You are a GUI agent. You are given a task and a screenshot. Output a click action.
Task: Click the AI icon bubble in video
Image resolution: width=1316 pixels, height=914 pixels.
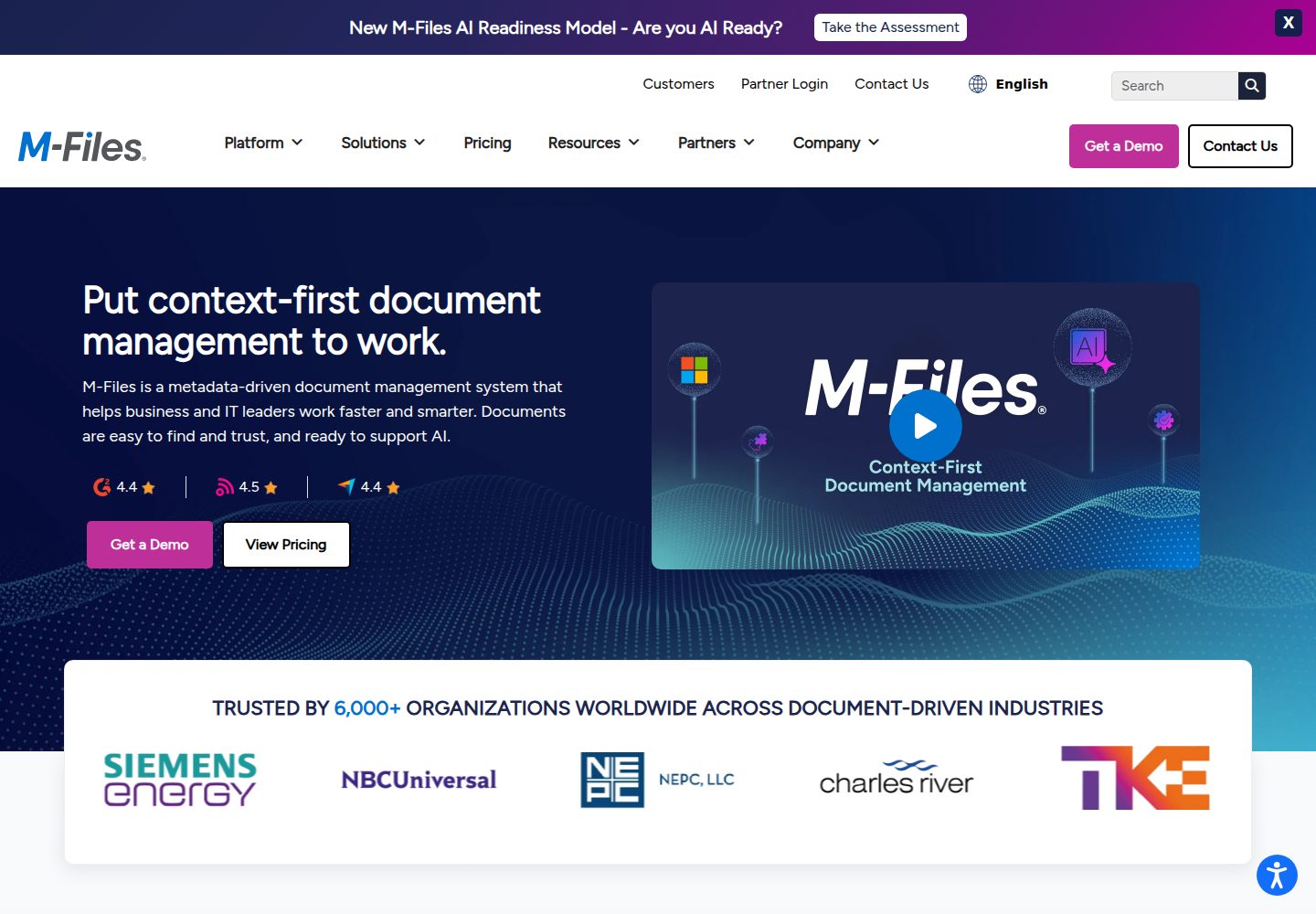pos(1092,348)
